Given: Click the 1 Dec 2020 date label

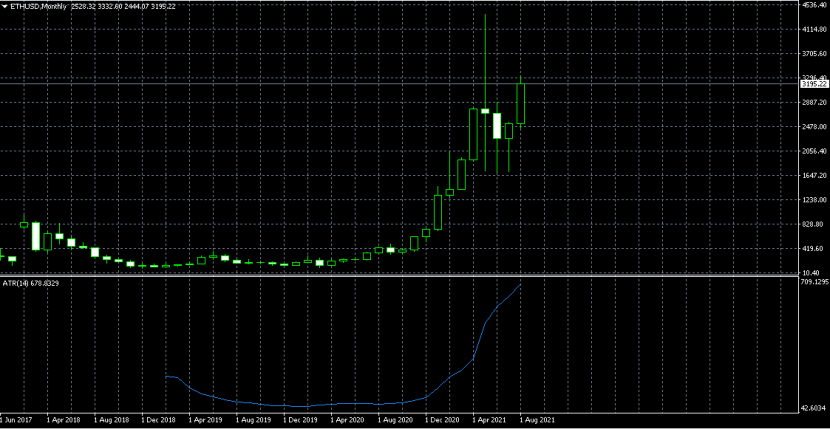Looking at the screenshot, I should 443,419.
